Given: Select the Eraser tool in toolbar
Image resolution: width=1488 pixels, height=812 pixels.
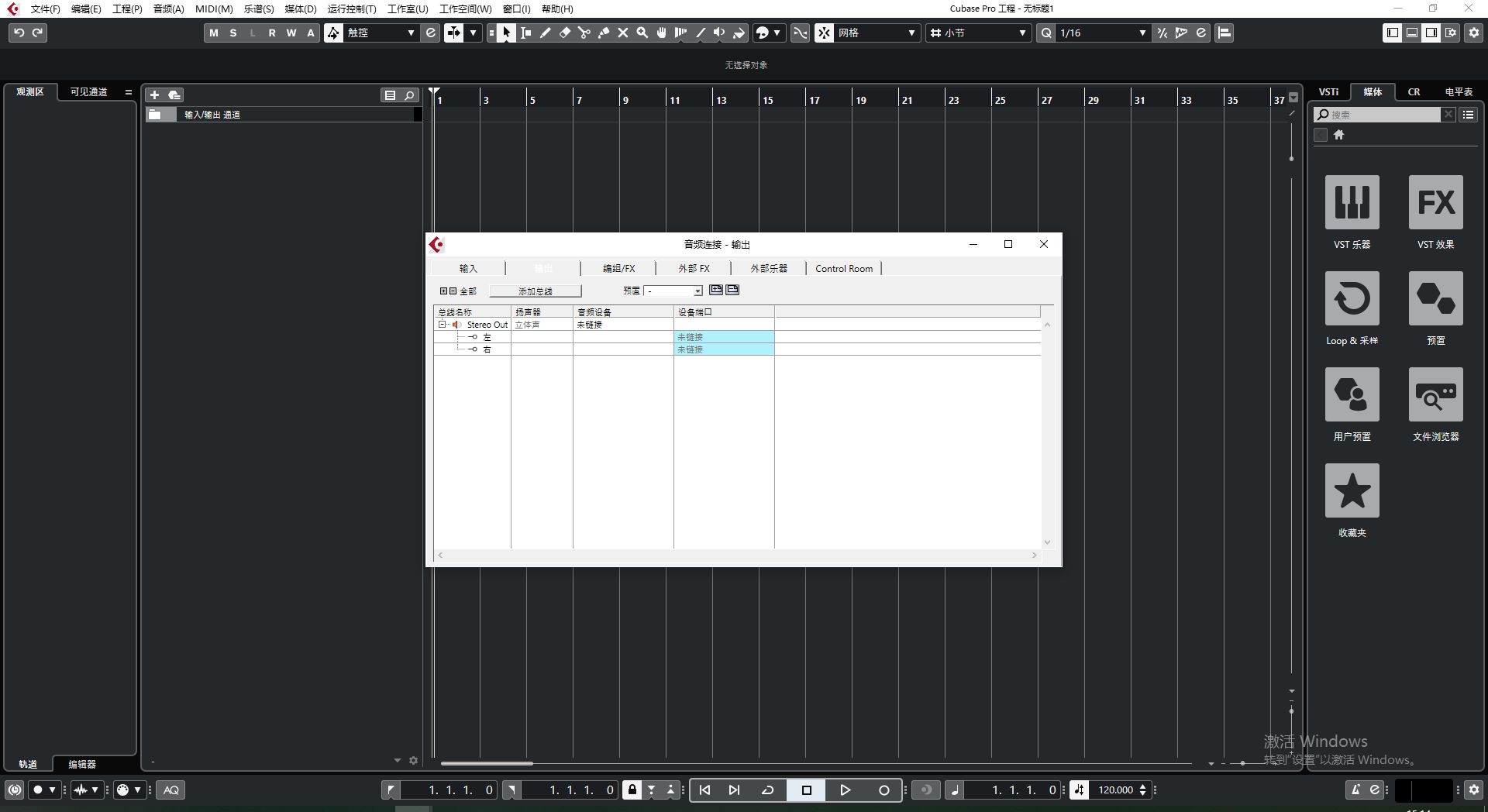Looking at the screenshot, I should 564,33.
